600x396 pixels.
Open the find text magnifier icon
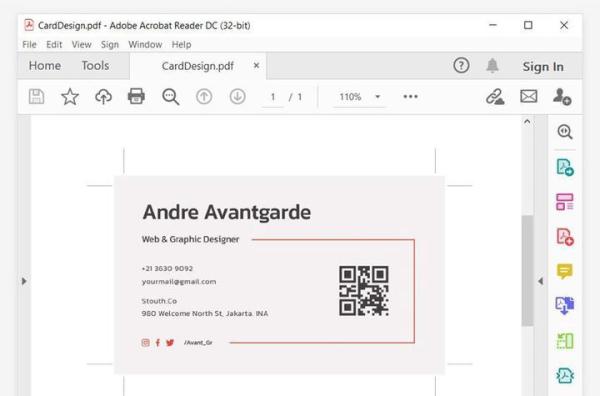pyautogui.click(x=170, y=96)
